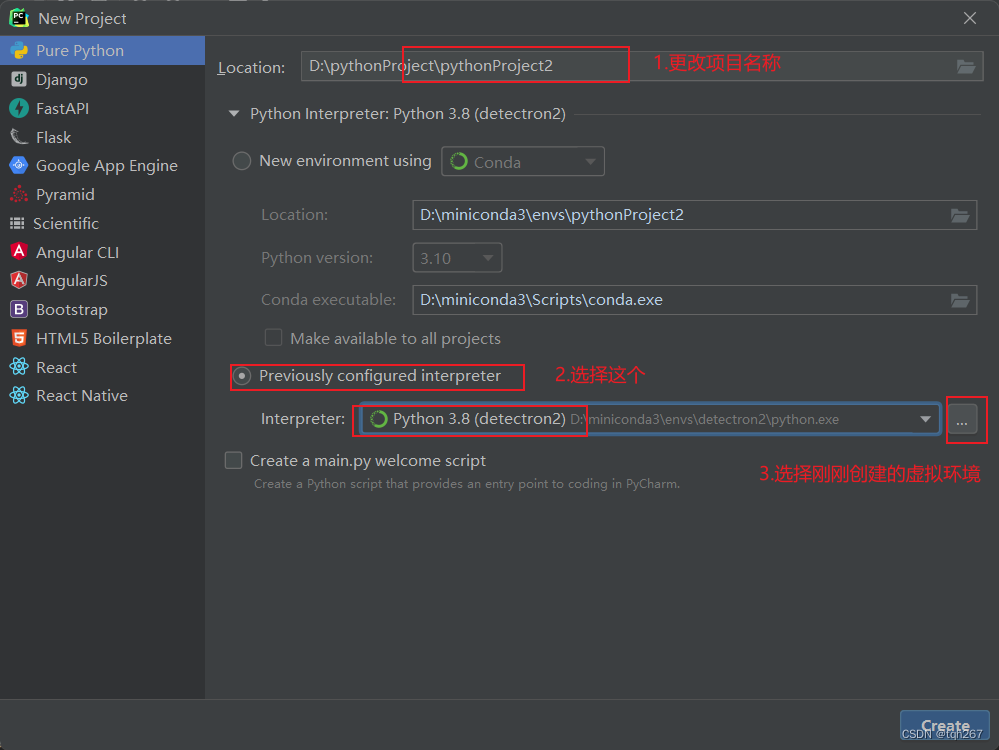Click the Create button
The width and height of the screenshot is (999, 750).
coord(943,726)
